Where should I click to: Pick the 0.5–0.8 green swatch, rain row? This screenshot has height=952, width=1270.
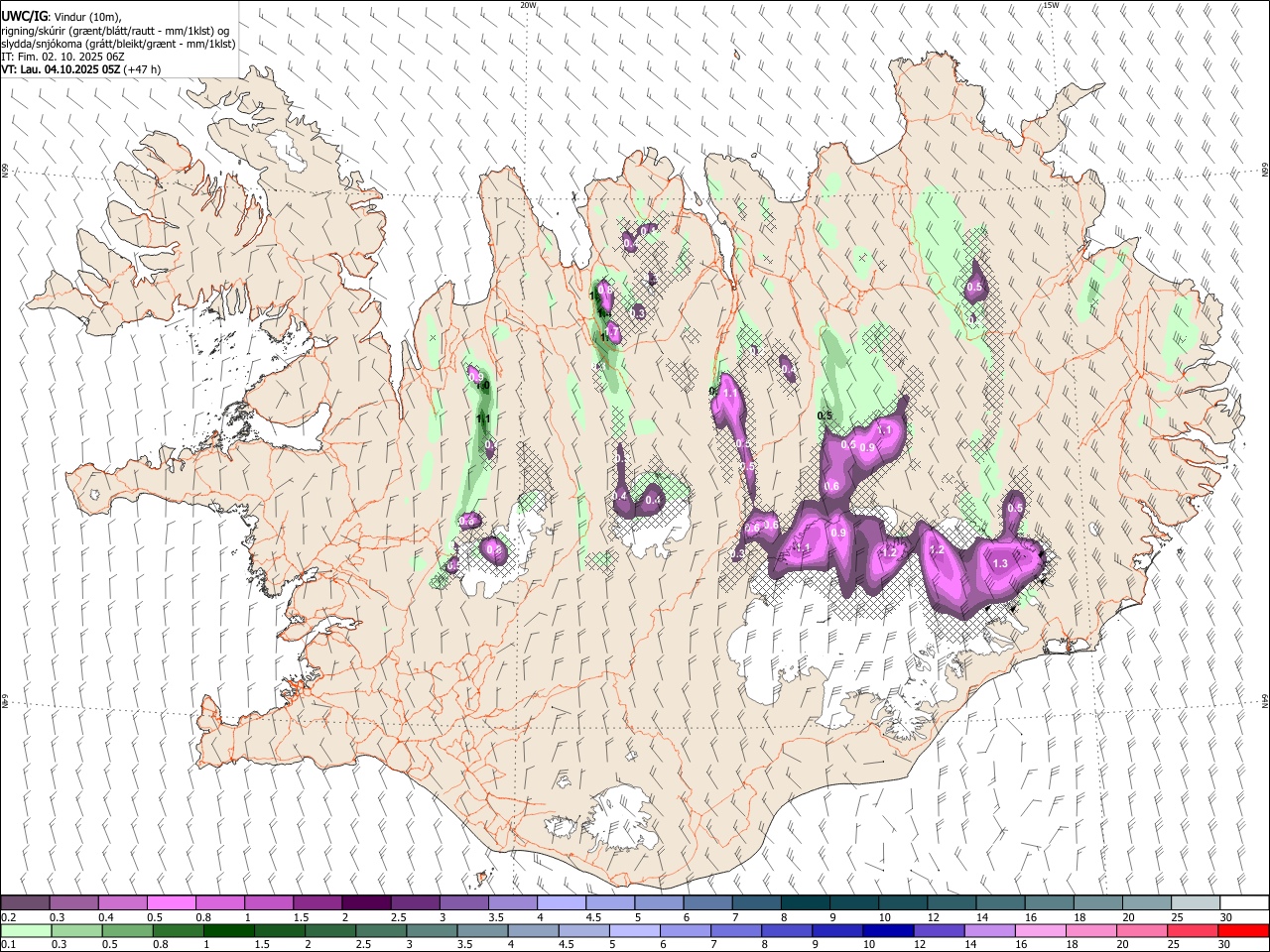coord(128,930)
